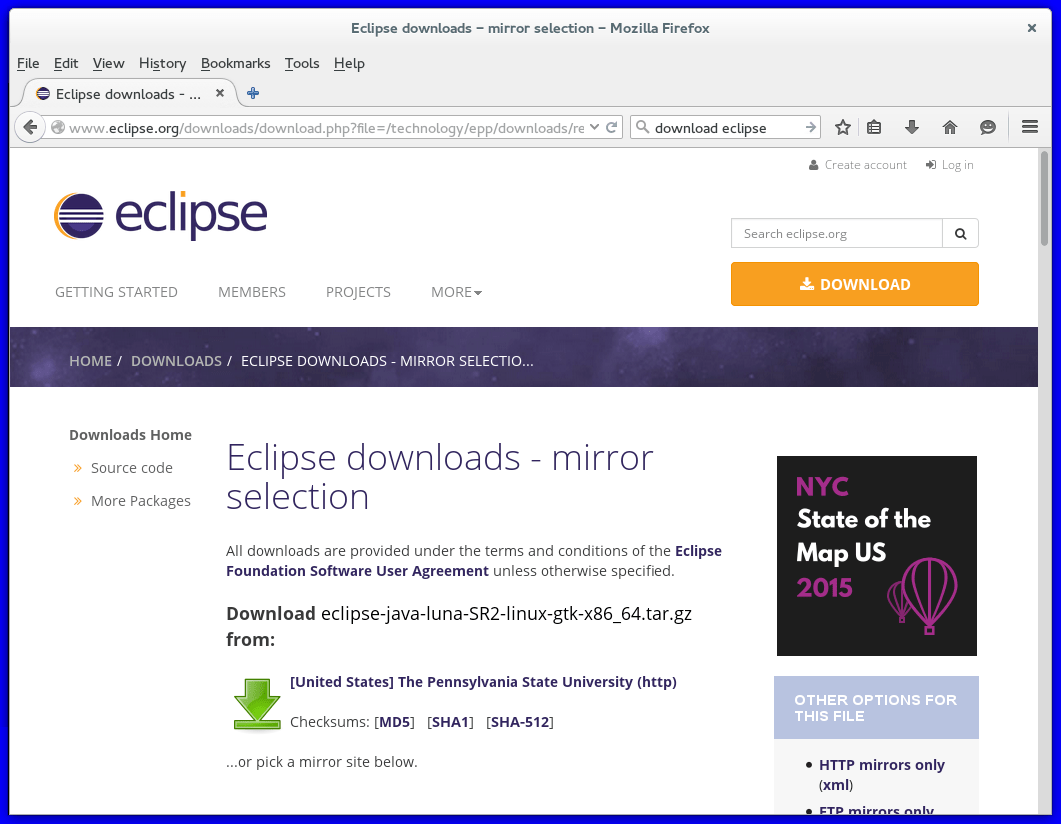This screenshot has height=824, width=1061.
Task: Expand the MORE navigation dropdown
Action: tap(456, 292)
